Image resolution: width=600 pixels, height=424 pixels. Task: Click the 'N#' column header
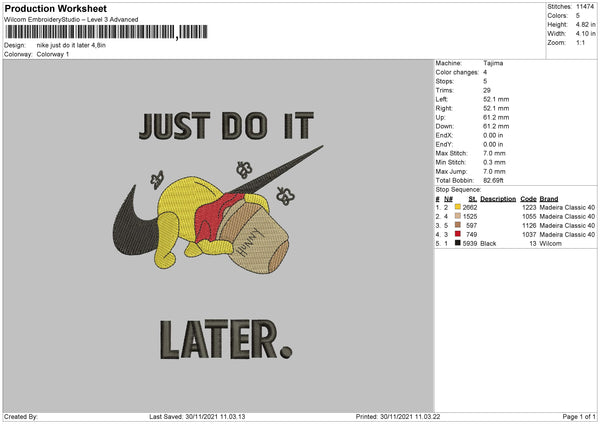[x=448, y=199]
